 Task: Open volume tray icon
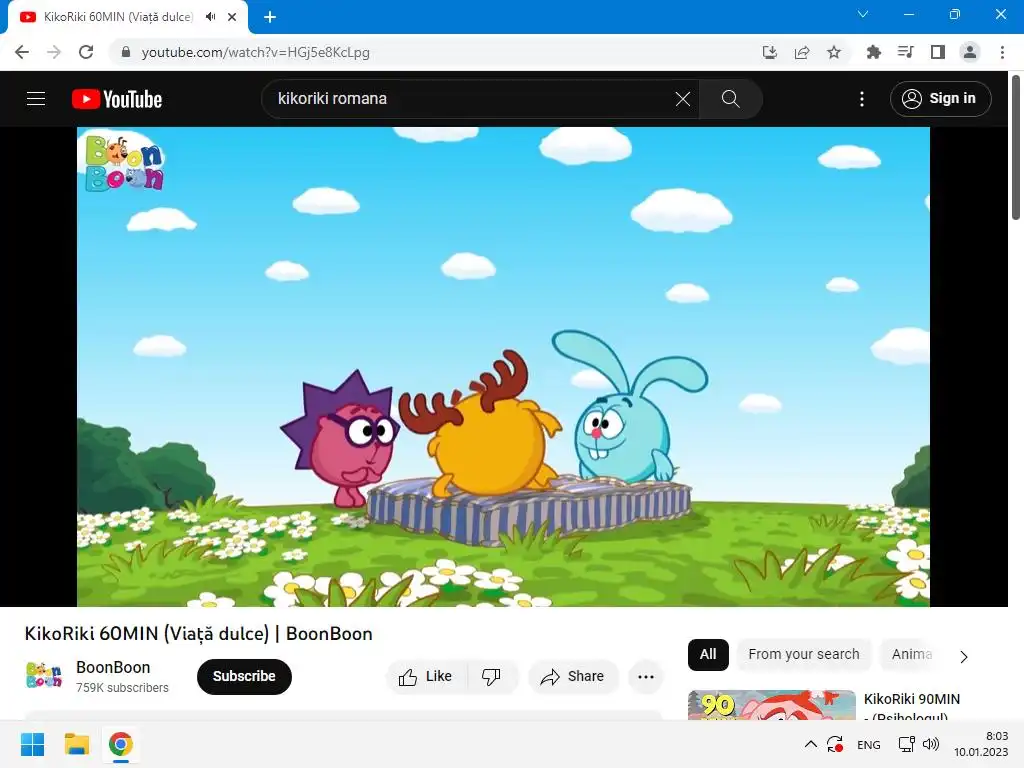coord(931,744)
